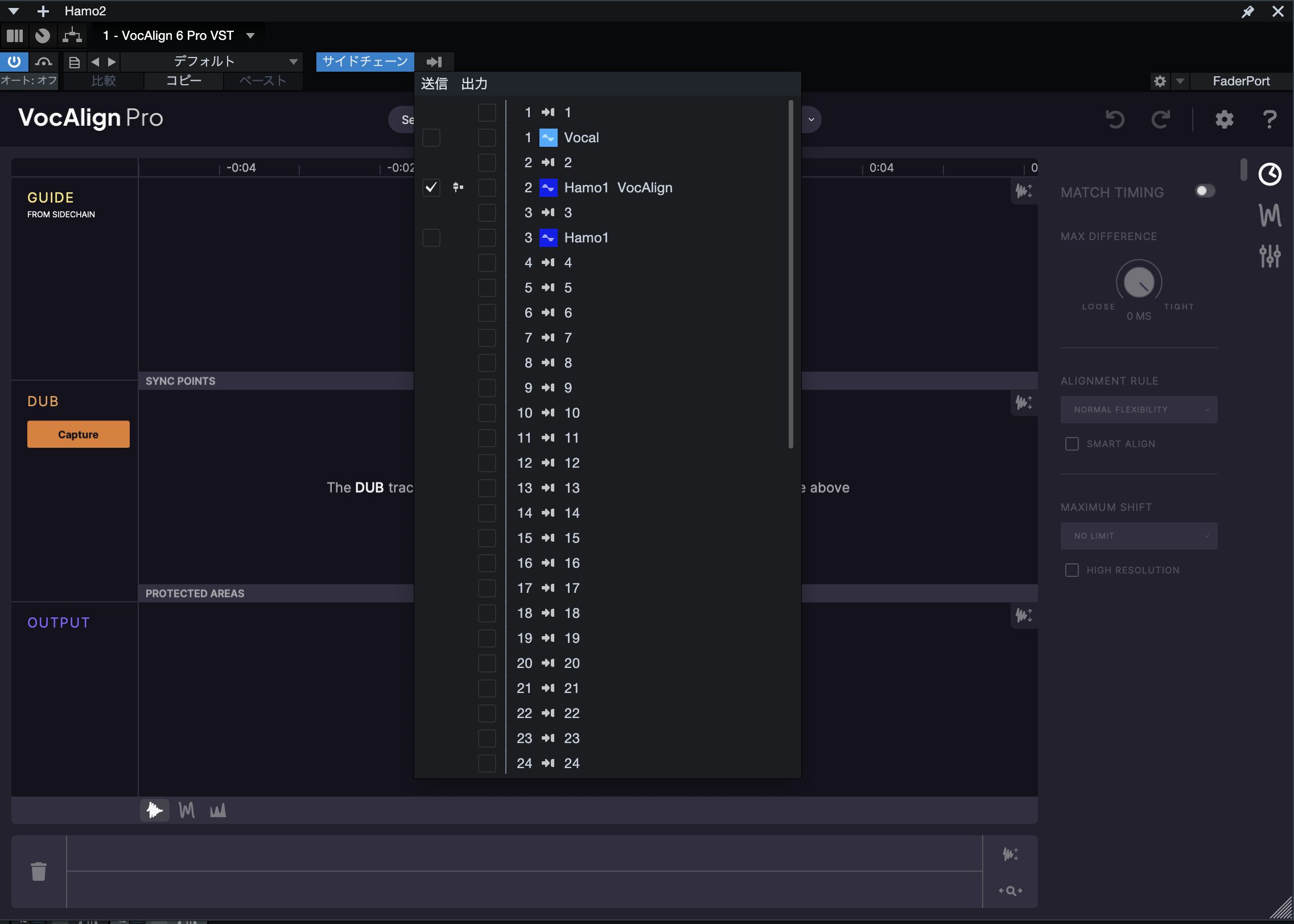Open the NORMAL FLEXIBILITY dropdown
This screenshot has height=924, width=1294.
(x=1139, y=410)
